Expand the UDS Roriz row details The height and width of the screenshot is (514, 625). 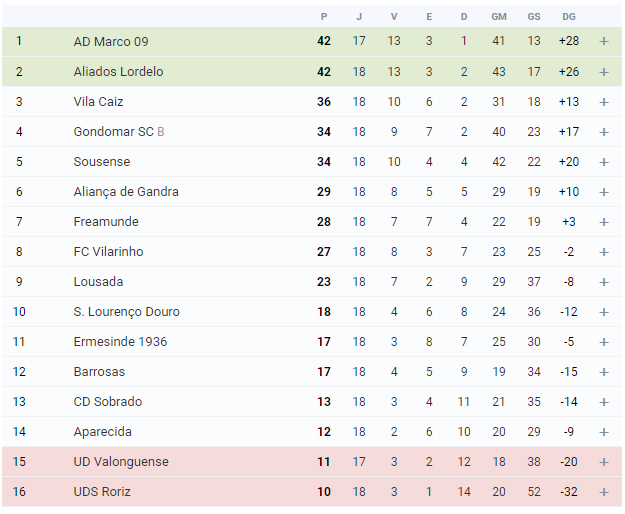[x=603, y=492]
